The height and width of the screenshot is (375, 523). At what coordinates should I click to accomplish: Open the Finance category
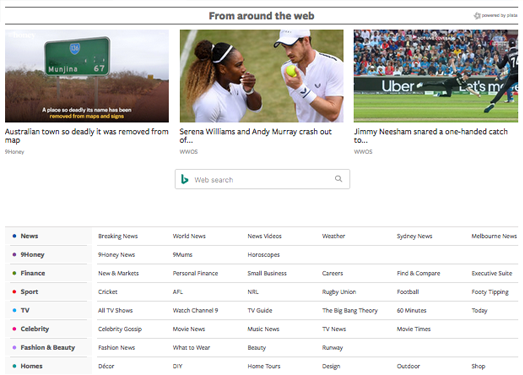click(33, 273)
